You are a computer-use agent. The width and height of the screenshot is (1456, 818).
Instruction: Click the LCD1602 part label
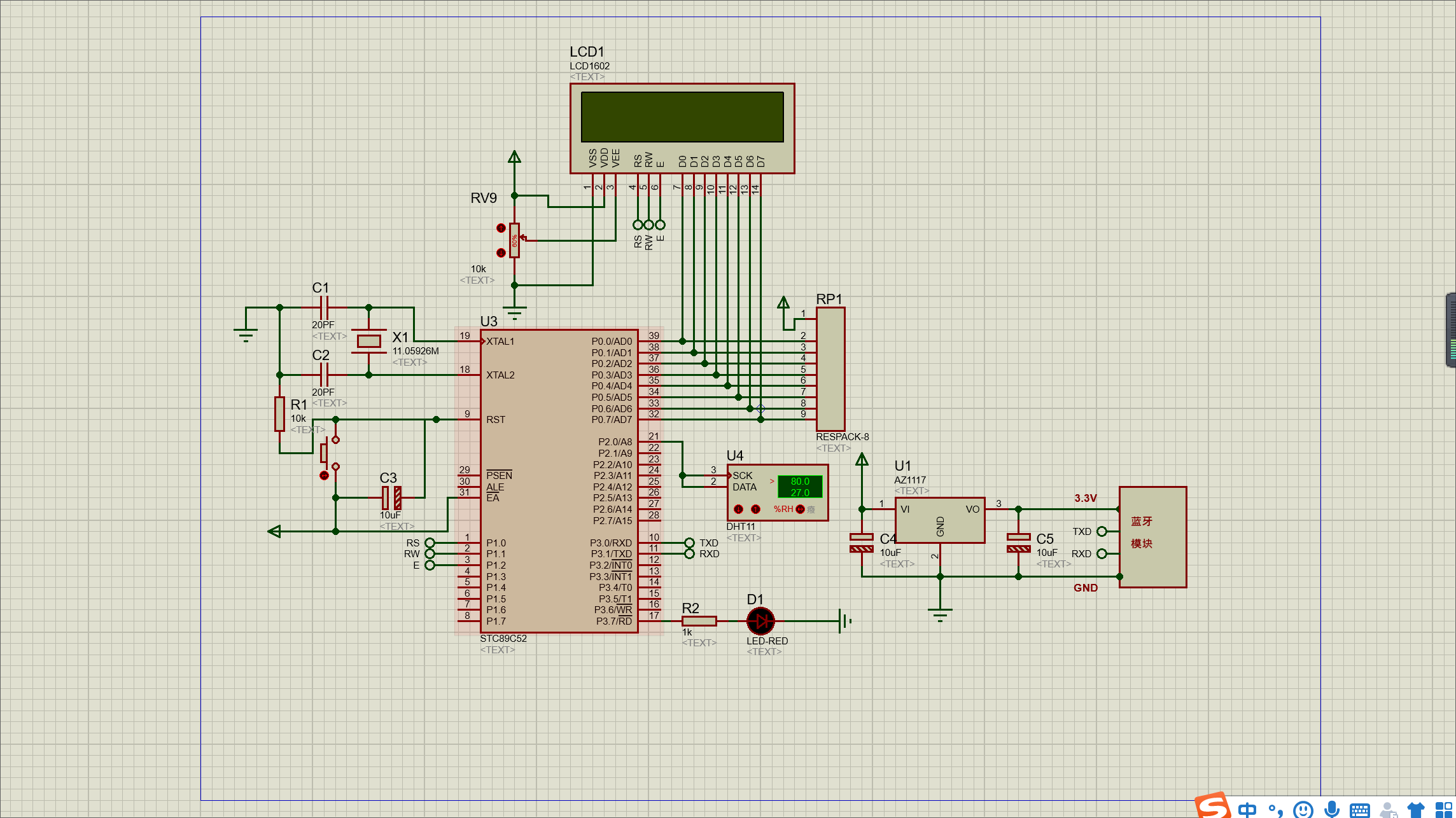coord(589,66)
